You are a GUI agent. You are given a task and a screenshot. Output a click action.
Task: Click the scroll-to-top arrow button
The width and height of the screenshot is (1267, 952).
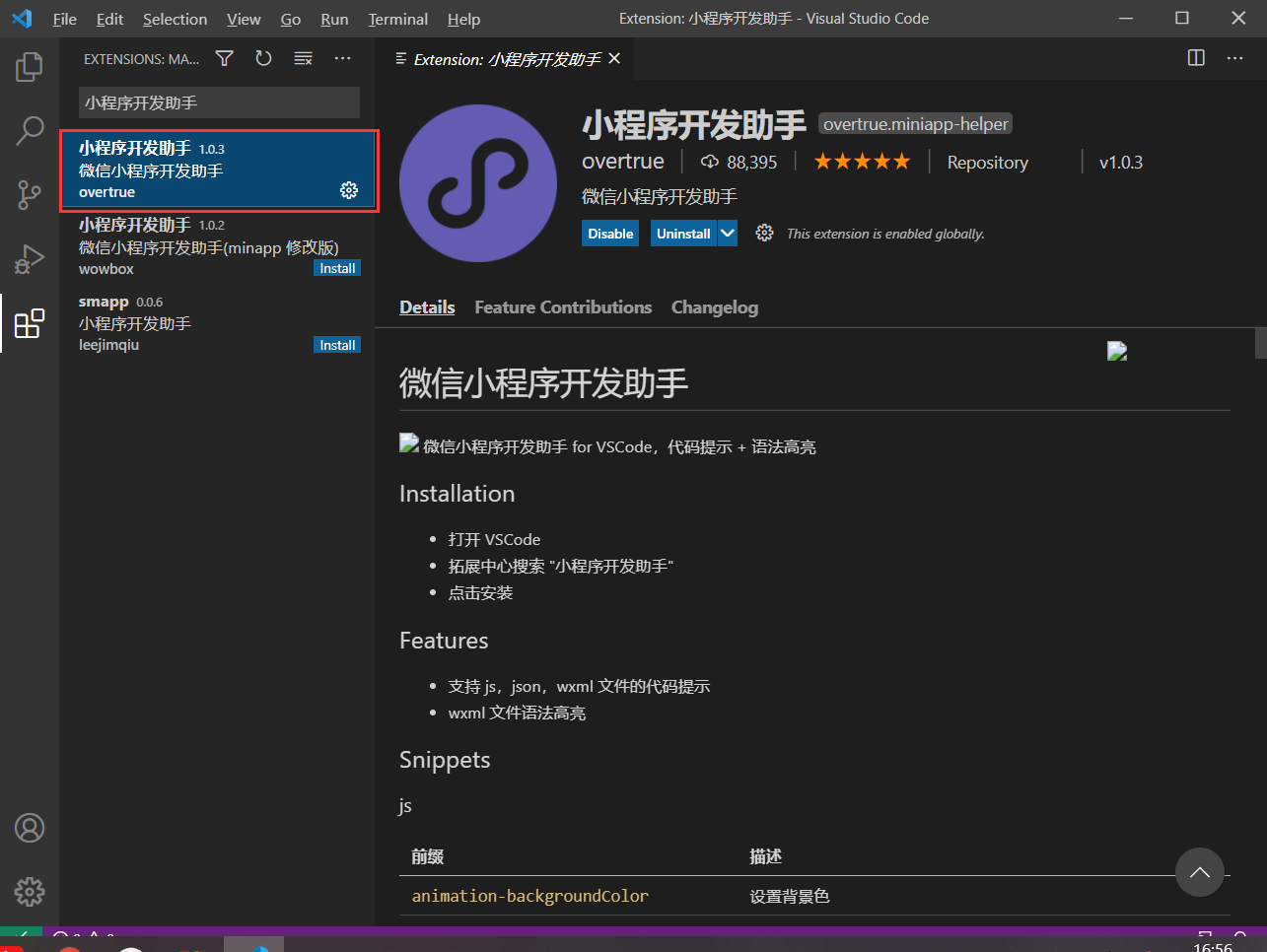click(x=1200, y=872)
